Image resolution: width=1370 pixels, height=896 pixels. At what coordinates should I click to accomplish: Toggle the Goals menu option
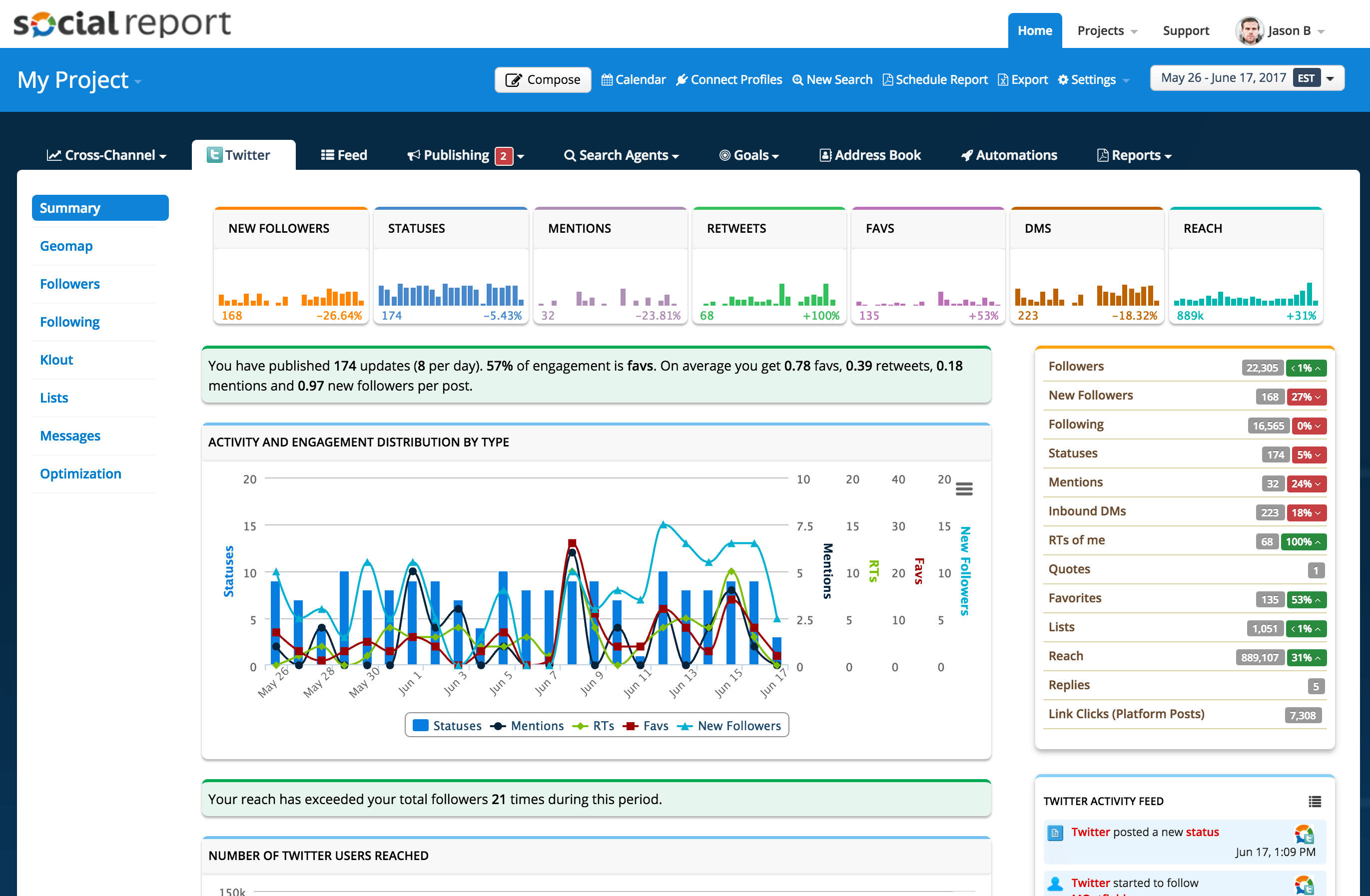[750, 154]
